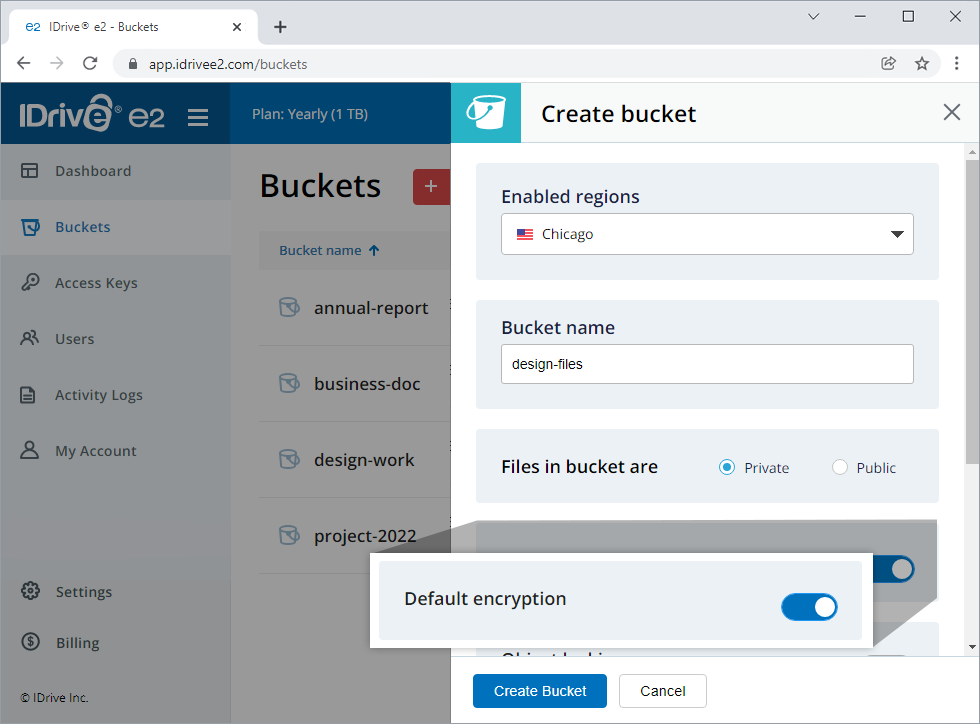
Task: Select the Private radio option
Action: (x=727, y=468)
